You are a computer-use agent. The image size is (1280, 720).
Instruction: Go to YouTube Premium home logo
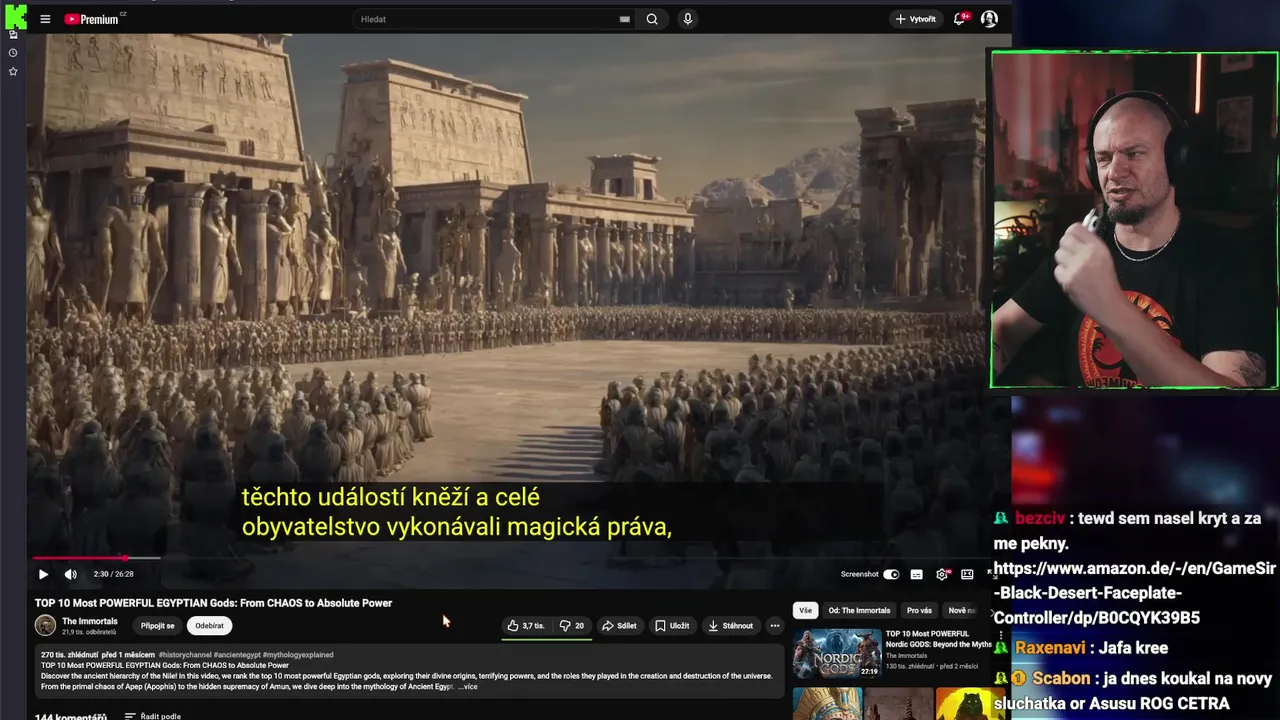[93, 19]
